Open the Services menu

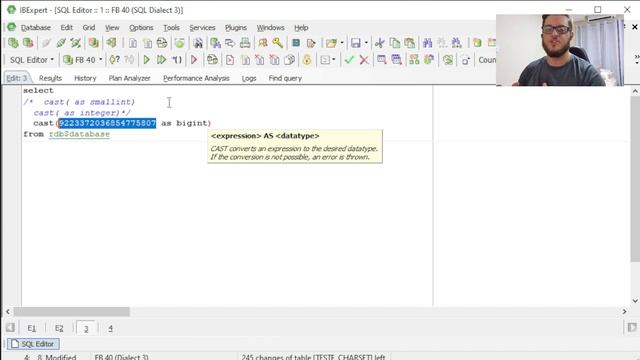click(x=202, y=28)
